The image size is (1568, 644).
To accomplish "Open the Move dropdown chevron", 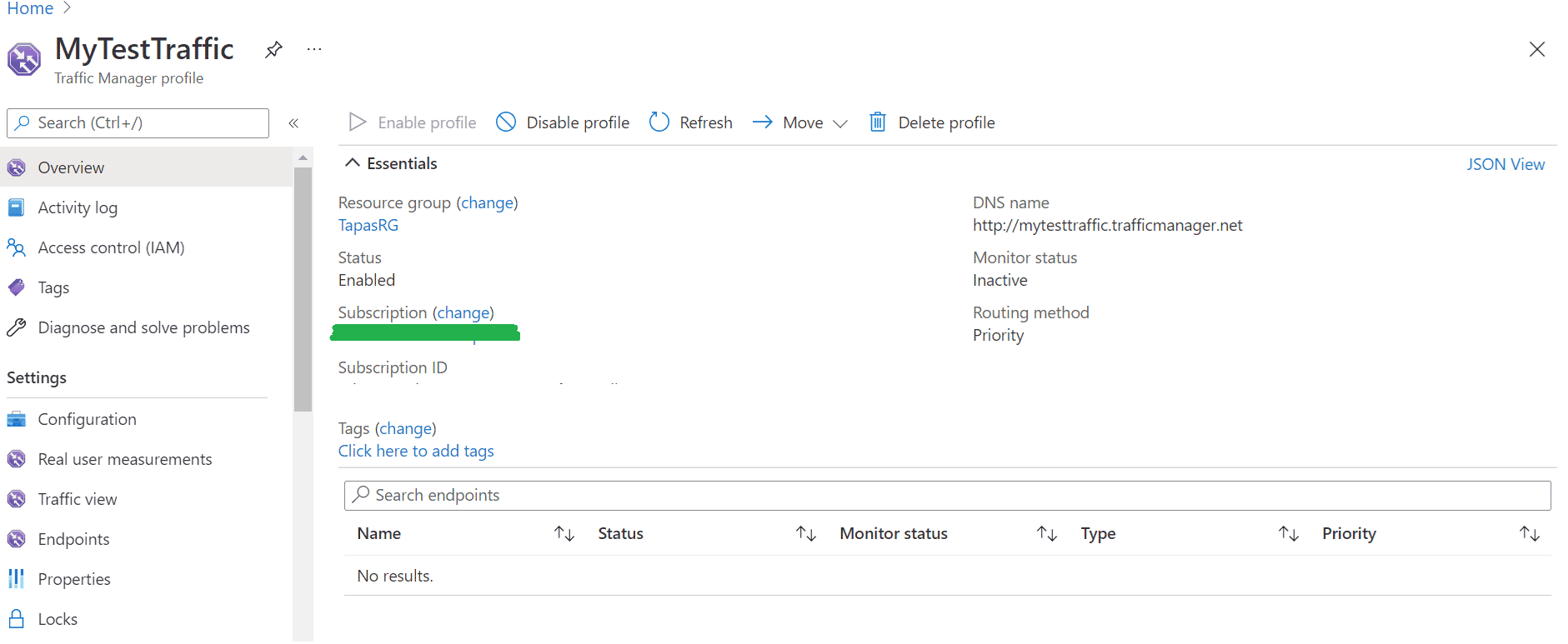I will [840, 123].
